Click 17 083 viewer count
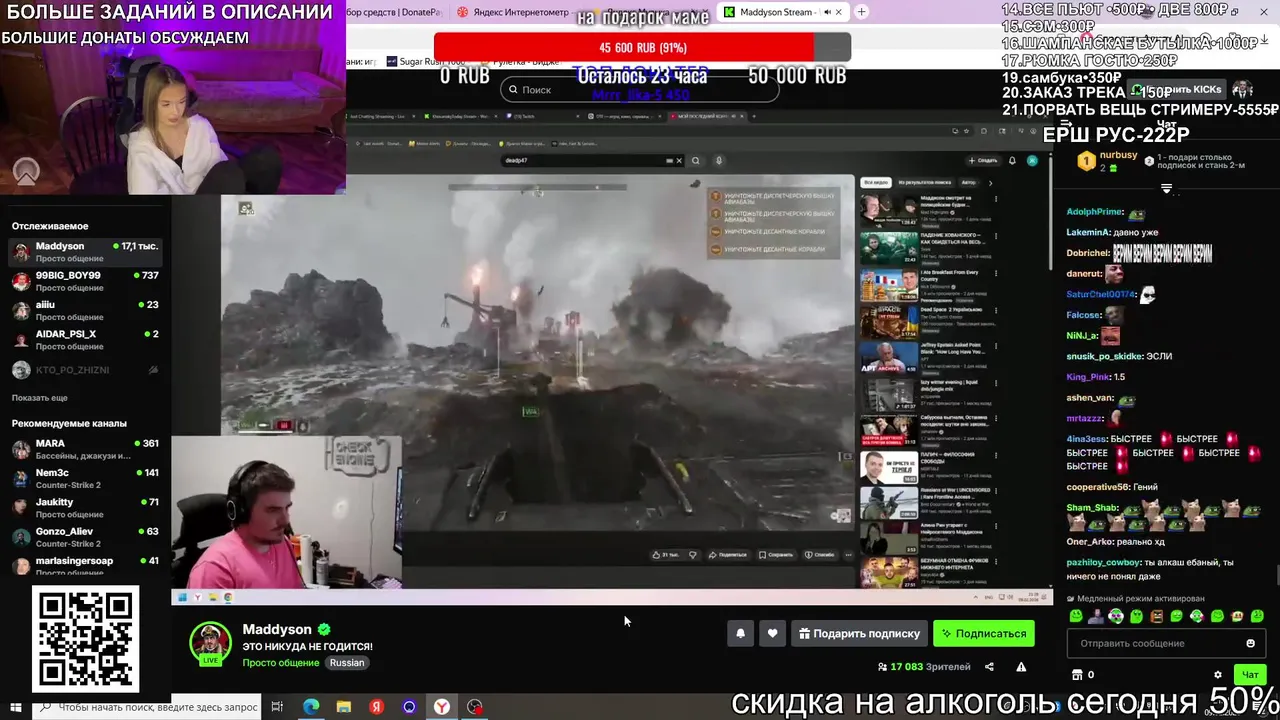Image resolution: width=1280 pixels, height=720 pixels. point(924,667)
